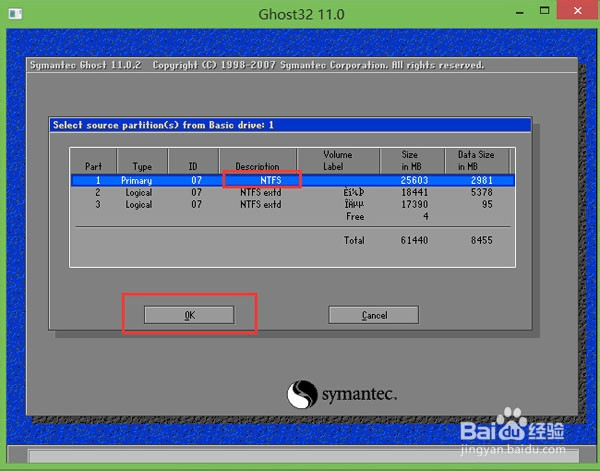600x471 pixels.
Task: Click the 2981 data size value
Action: (x=482, y=180)
